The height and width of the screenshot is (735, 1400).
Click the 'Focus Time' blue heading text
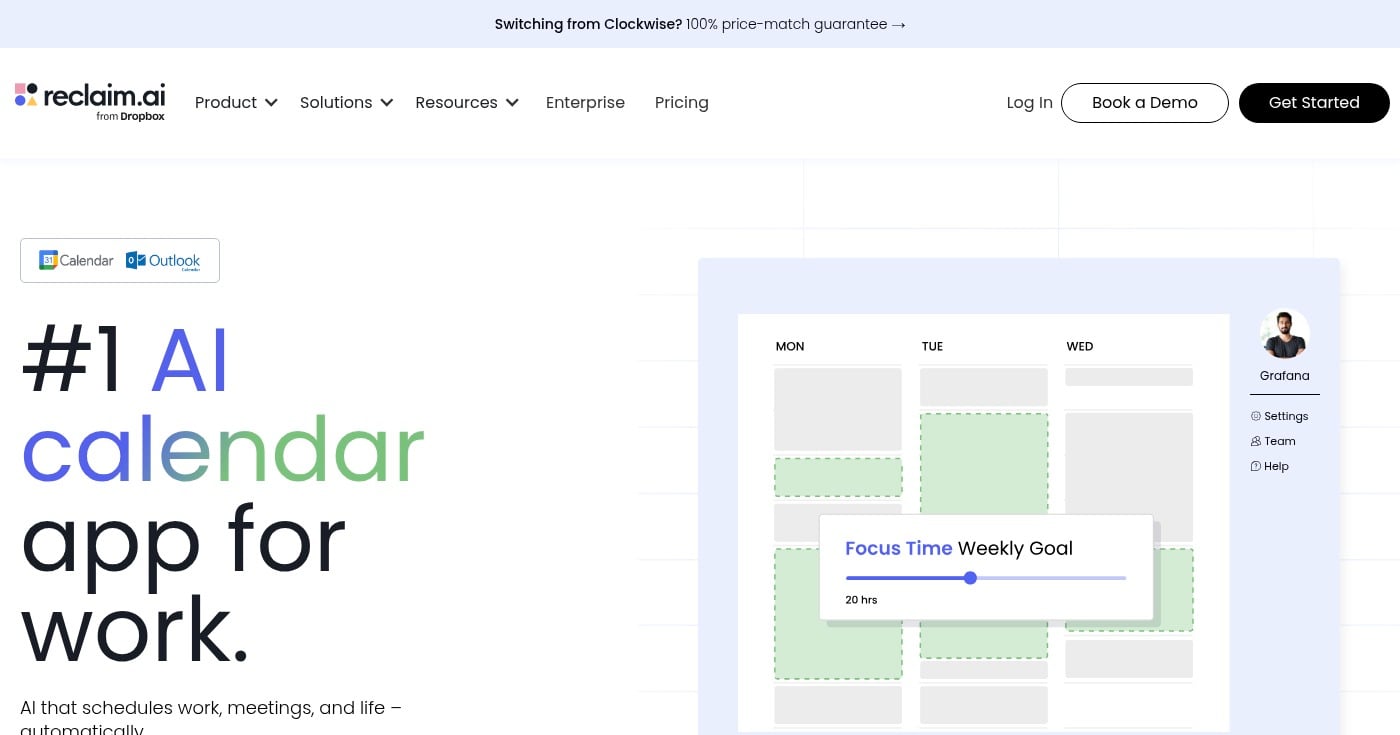[899, 548]
